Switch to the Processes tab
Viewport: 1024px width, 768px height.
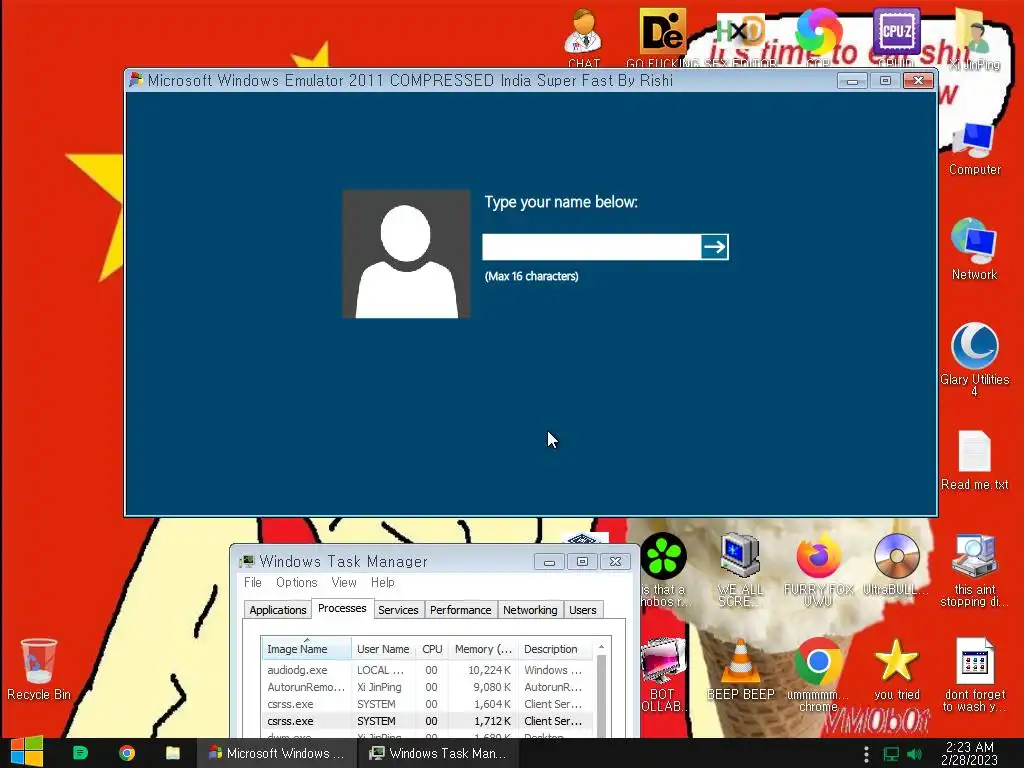point(342,608)
